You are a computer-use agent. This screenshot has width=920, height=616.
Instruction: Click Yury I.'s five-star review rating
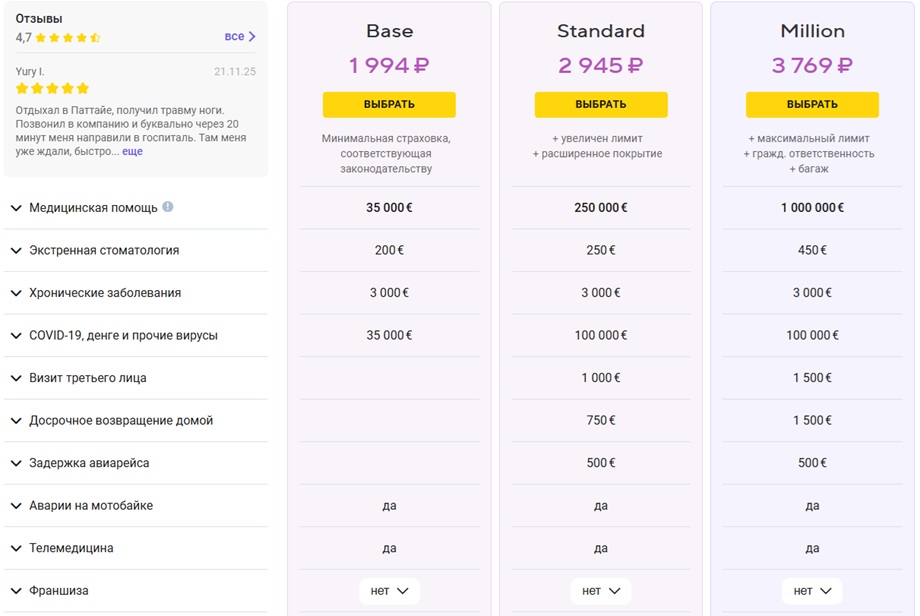(x=52, y=89)
